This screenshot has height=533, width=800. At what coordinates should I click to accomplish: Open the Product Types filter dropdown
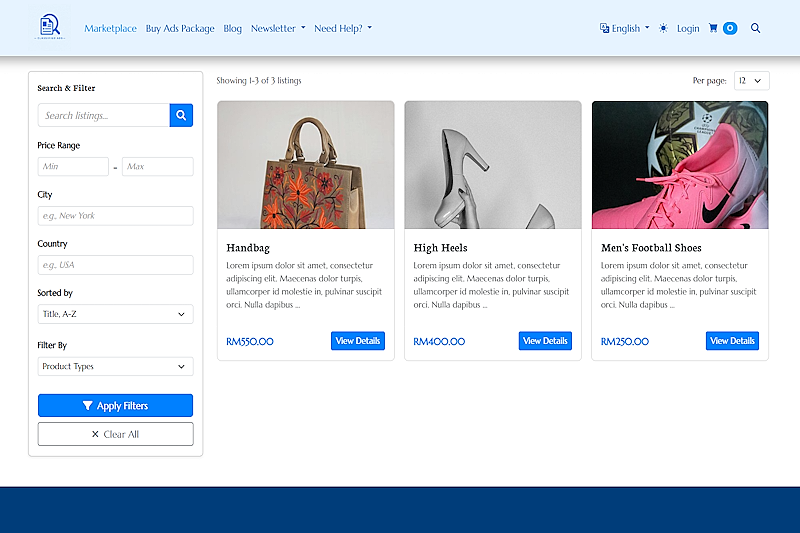(115, 366)
